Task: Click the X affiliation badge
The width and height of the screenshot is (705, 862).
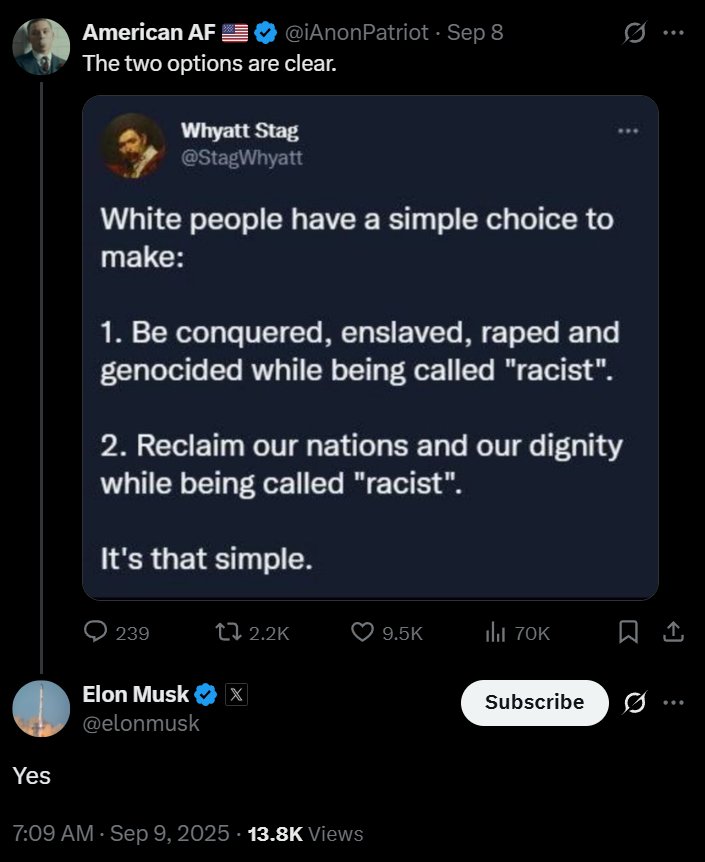Action: [x=236, y=695]
